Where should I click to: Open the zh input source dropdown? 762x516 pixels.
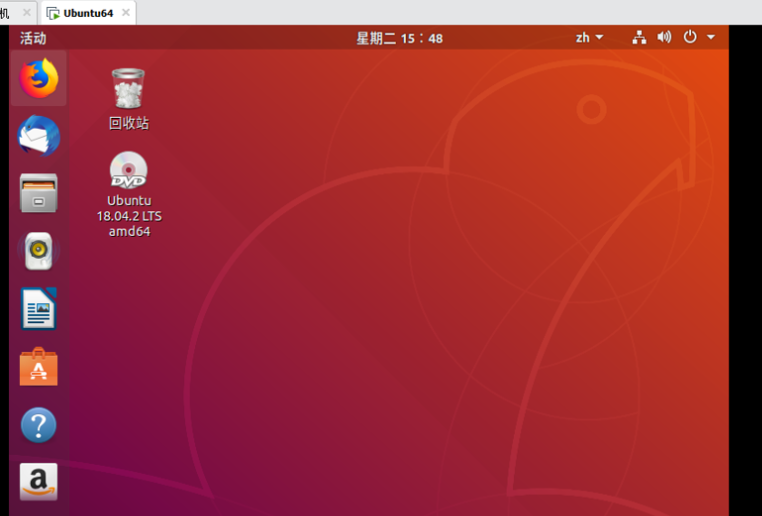[x=589, y=37]
